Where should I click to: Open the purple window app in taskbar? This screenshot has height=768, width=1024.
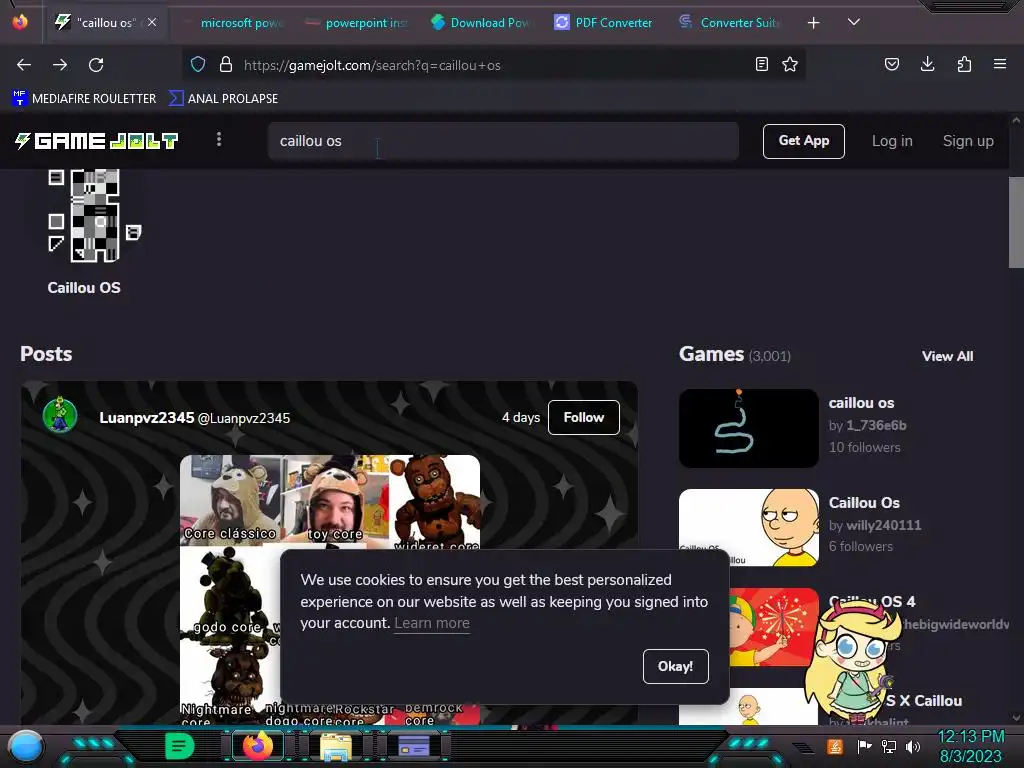click(413, 746)
